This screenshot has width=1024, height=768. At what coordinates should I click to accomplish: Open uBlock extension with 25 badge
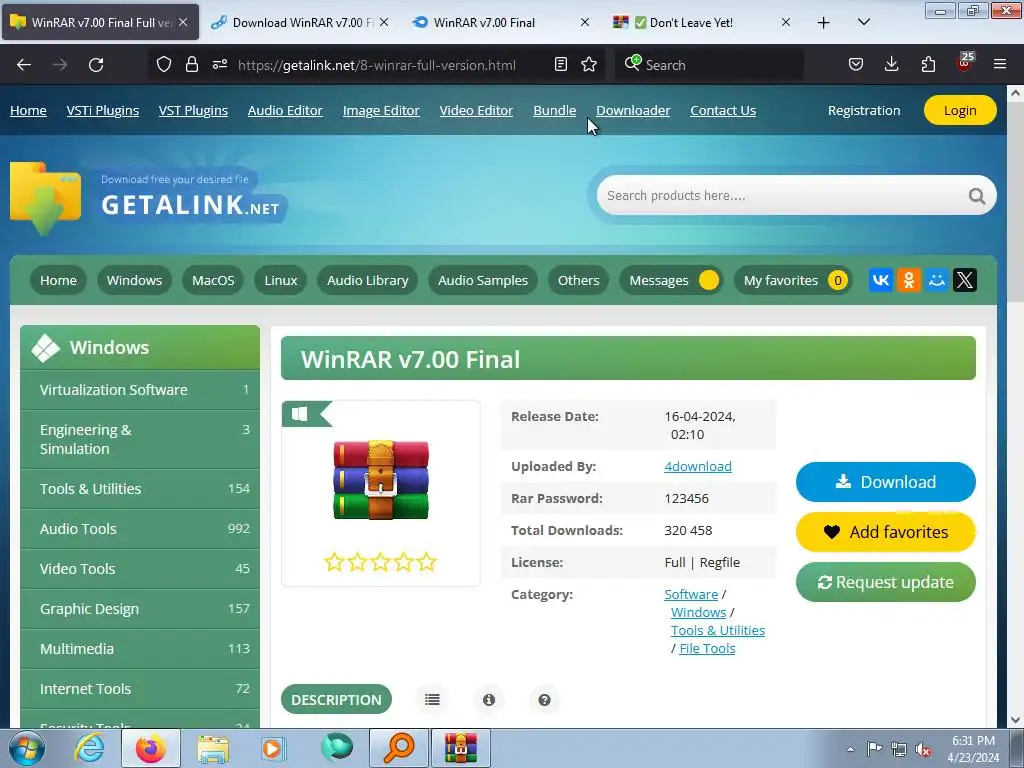click(x=965, y=63)
